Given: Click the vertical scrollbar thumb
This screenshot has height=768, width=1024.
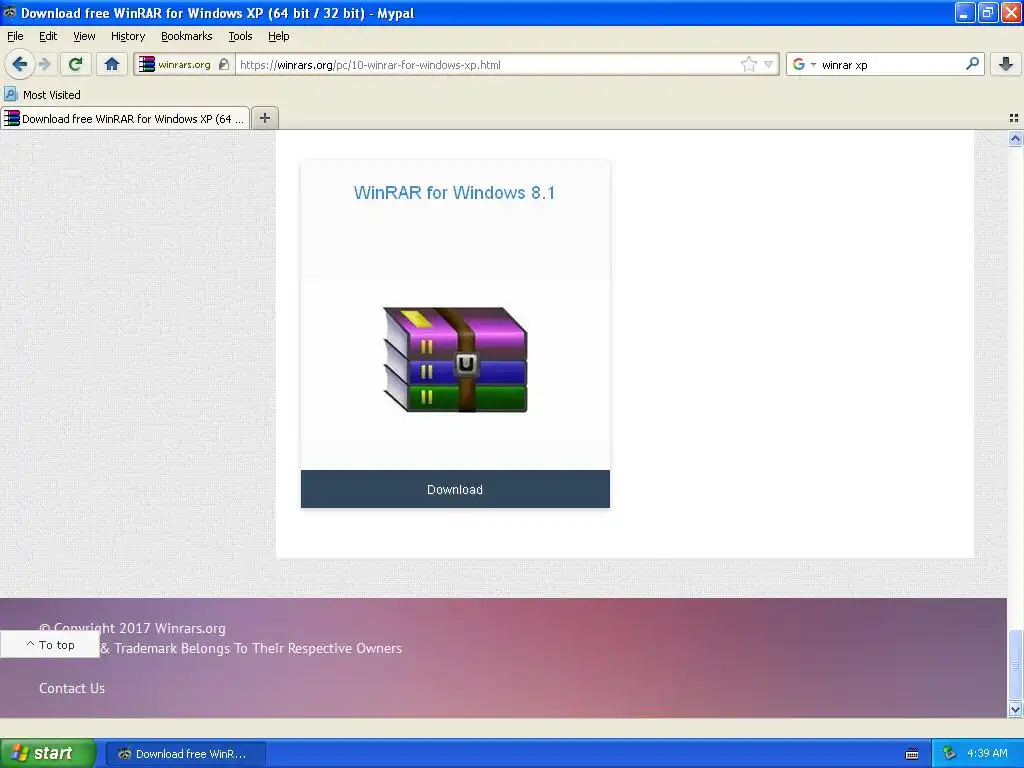Looking at the screenshot, I should pos(1015,664).
